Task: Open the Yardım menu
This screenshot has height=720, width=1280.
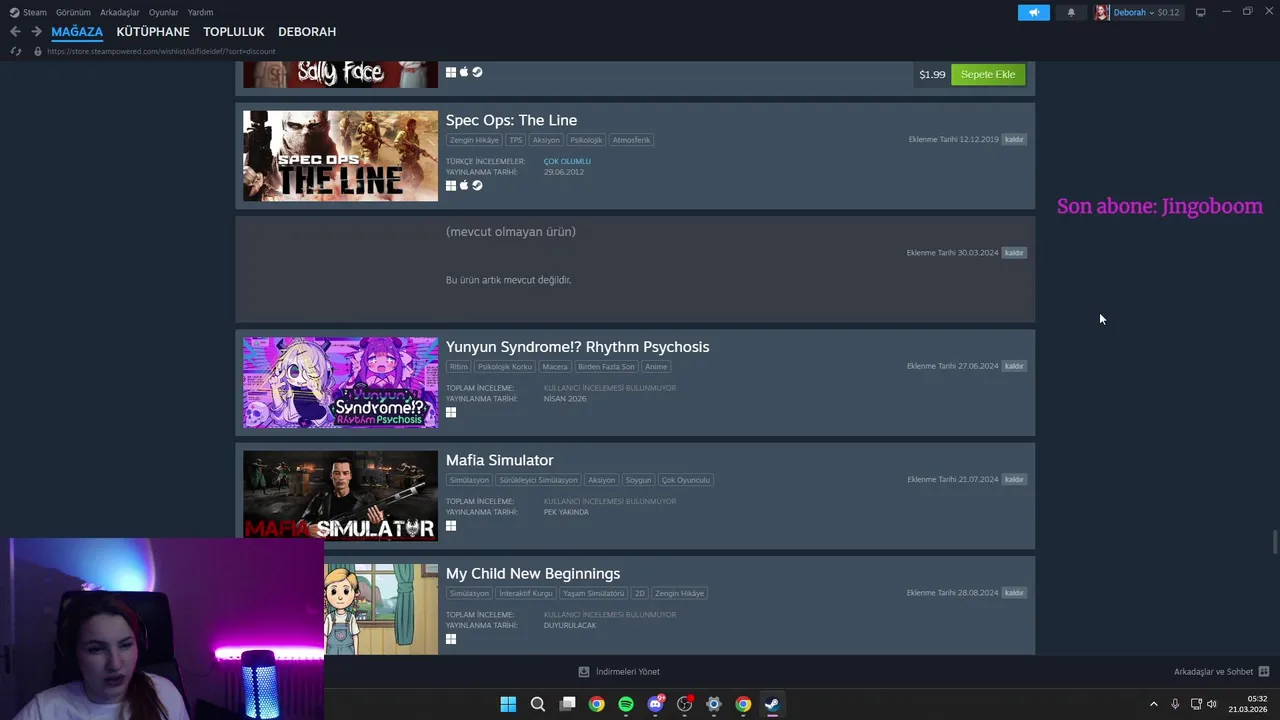Action: coord(200,12)
